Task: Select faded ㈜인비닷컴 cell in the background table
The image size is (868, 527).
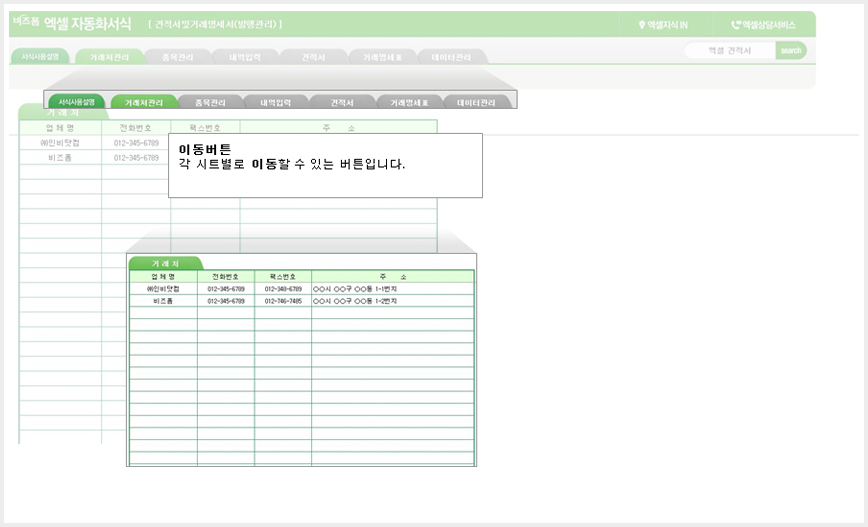Action: pyautogui.click(x=60, y=143)
